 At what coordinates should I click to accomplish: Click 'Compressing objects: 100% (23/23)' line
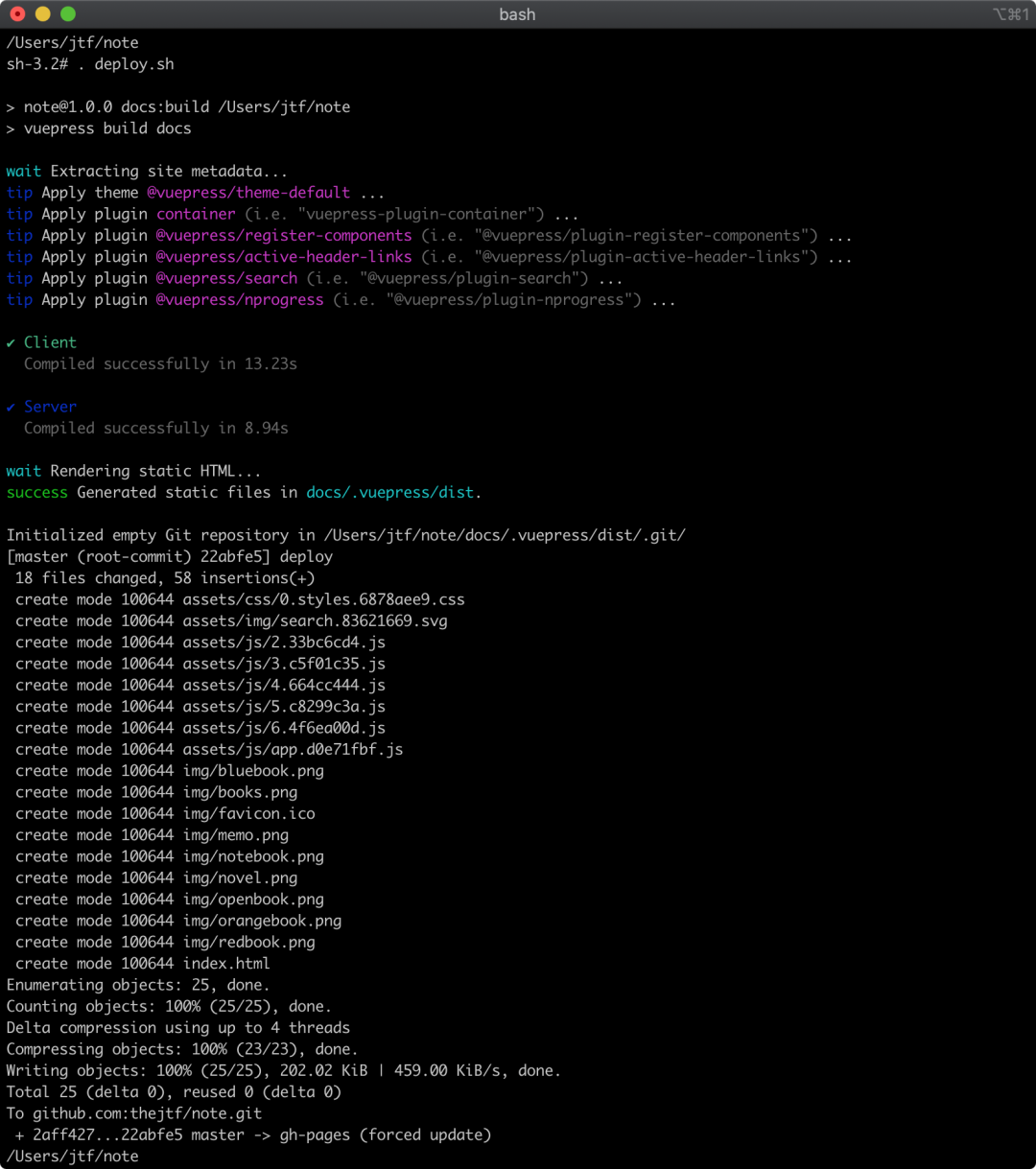coord(182,1049)
